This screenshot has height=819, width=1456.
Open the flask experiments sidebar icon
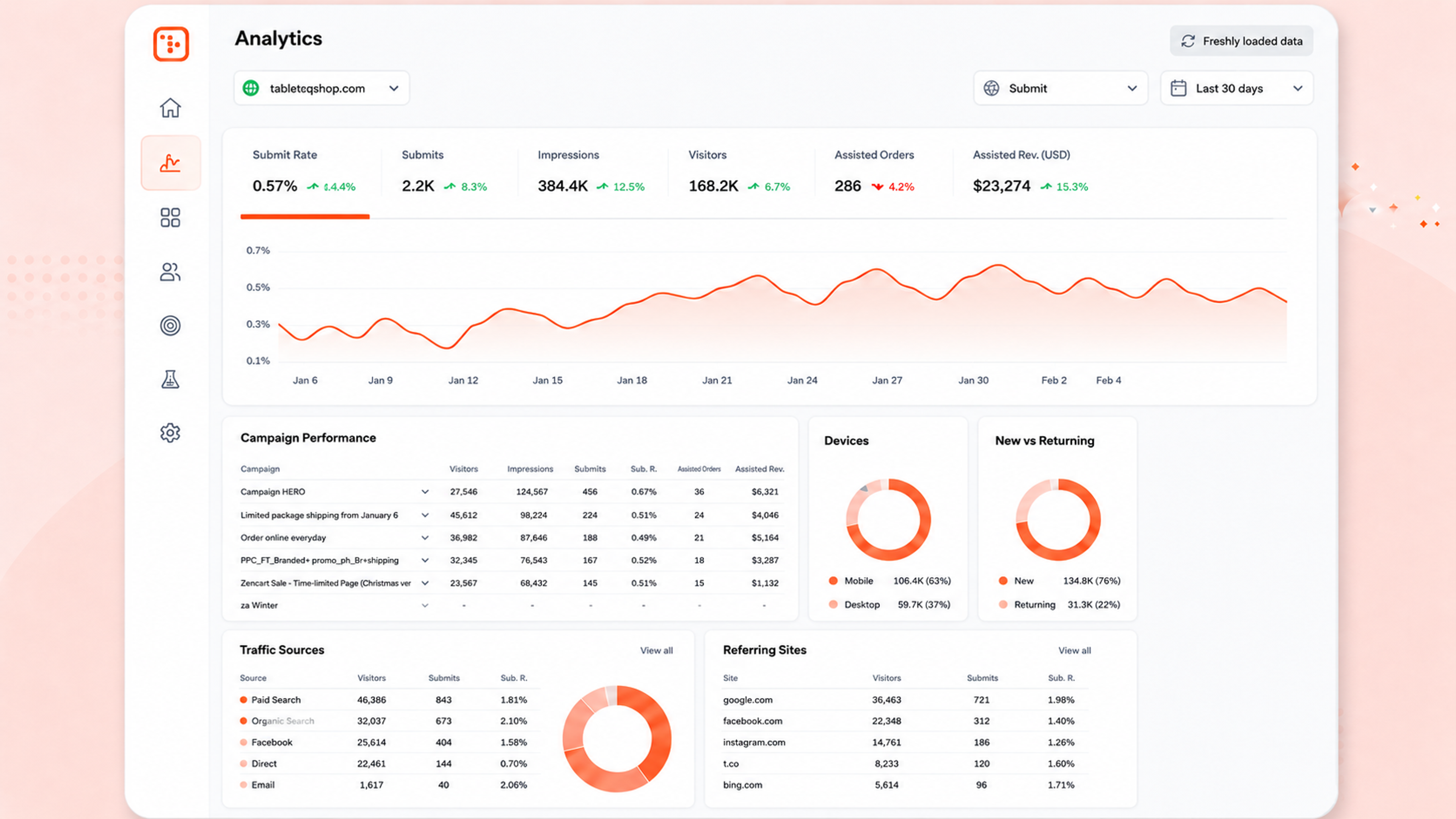coord(170,379)
